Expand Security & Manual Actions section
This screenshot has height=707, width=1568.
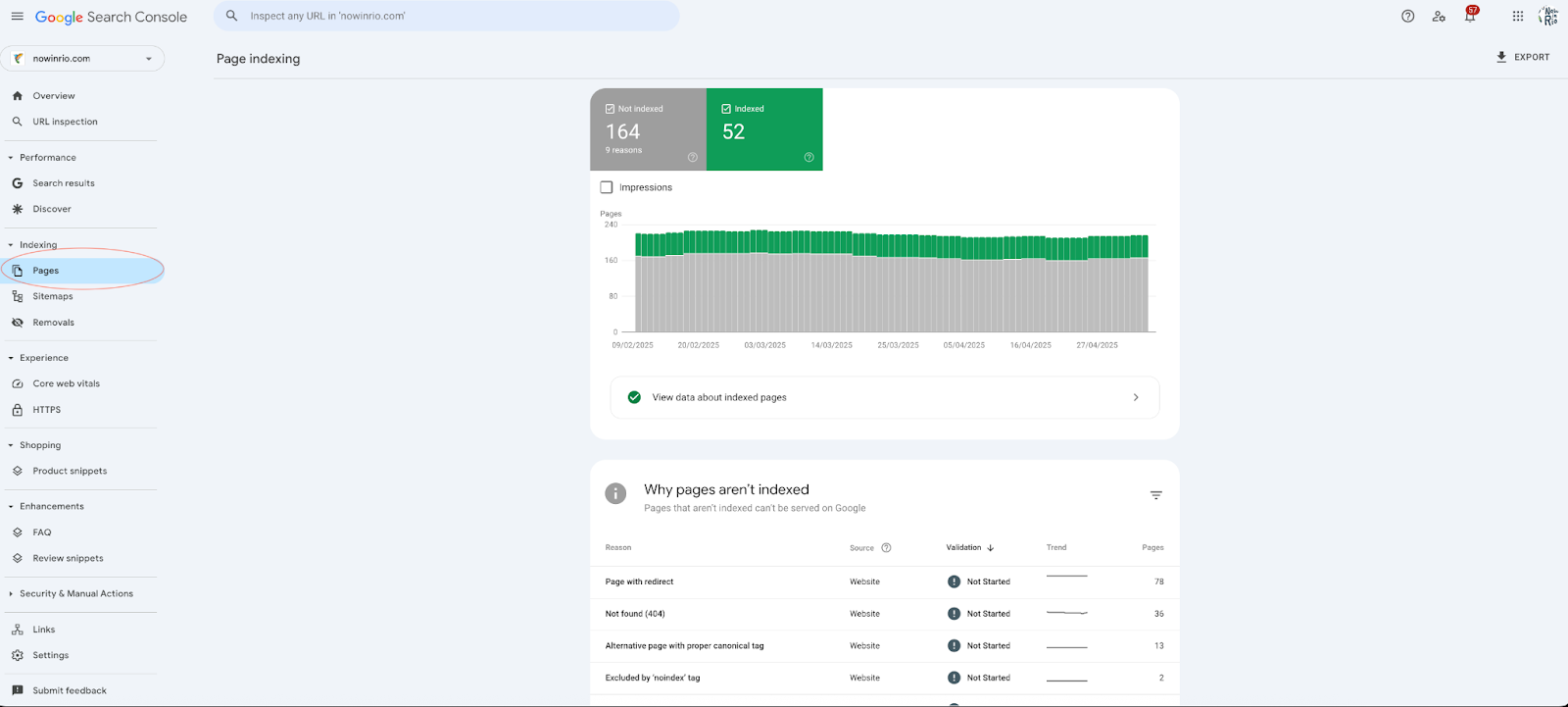[x=75, y=594]
